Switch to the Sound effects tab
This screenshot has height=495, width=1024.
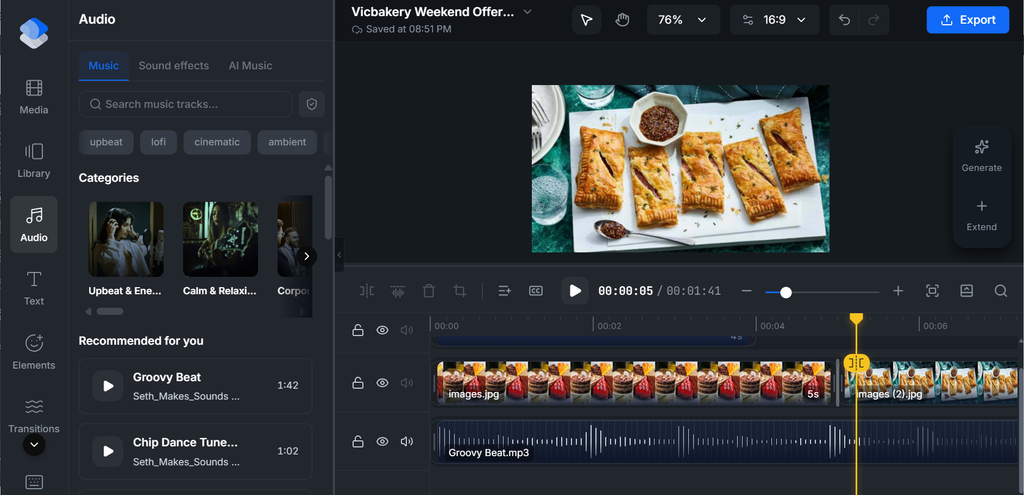174,65
